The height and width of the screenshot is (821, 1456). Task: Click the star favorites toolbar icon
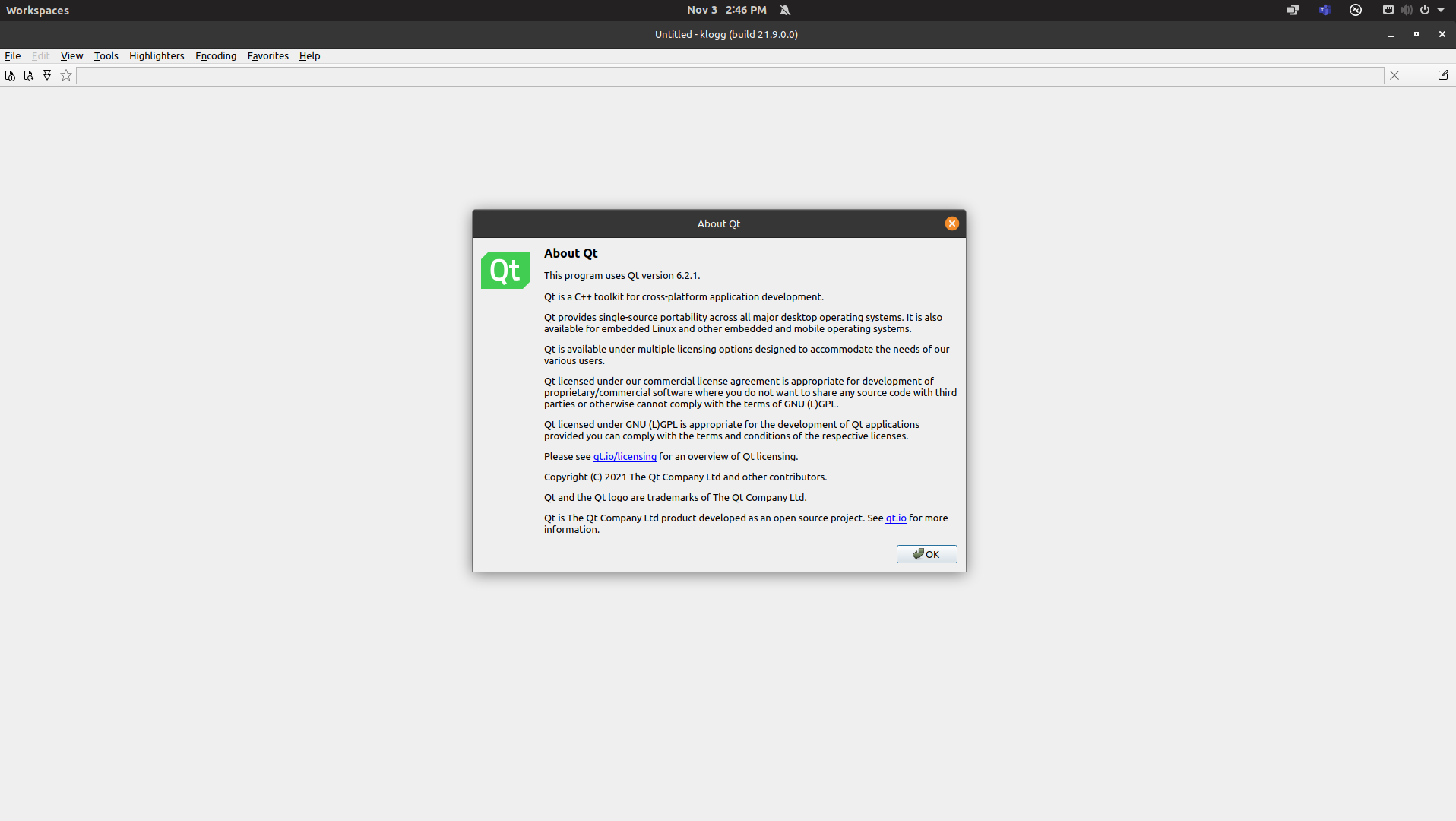[x=66, y=75]
